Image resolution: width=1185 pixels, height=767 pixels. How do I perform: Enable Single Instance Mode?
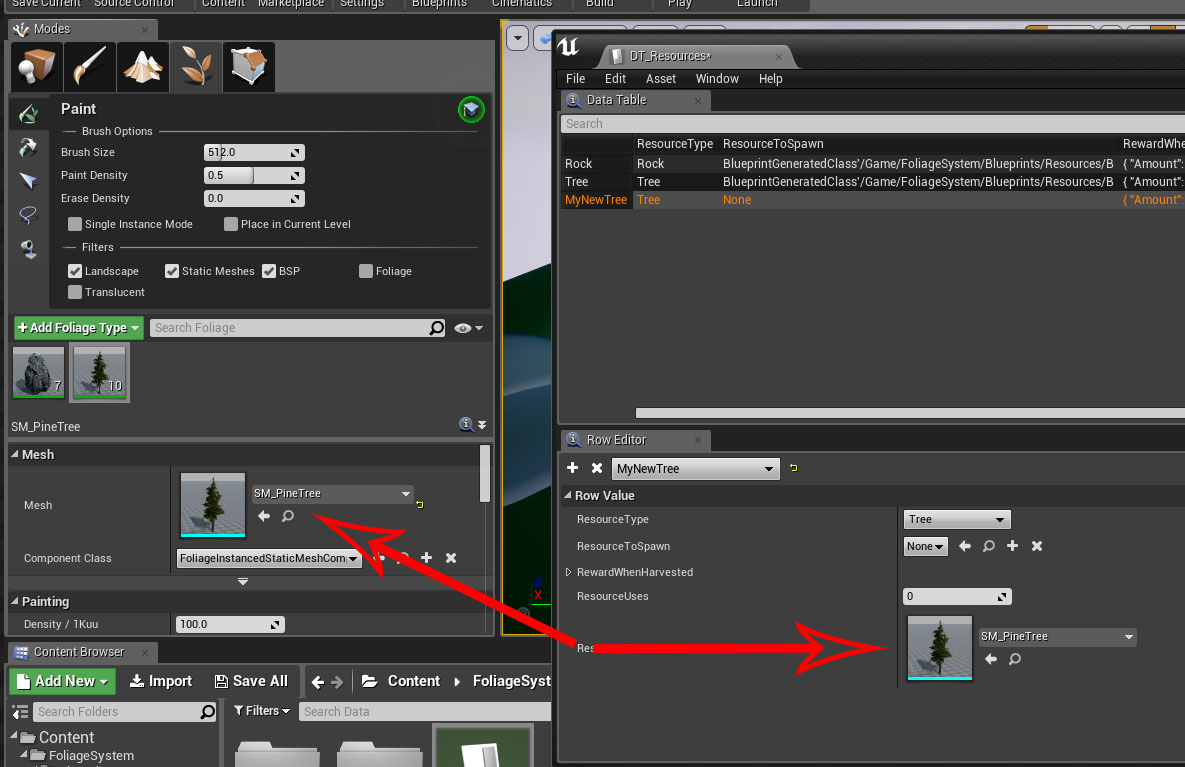pos(75,224)
